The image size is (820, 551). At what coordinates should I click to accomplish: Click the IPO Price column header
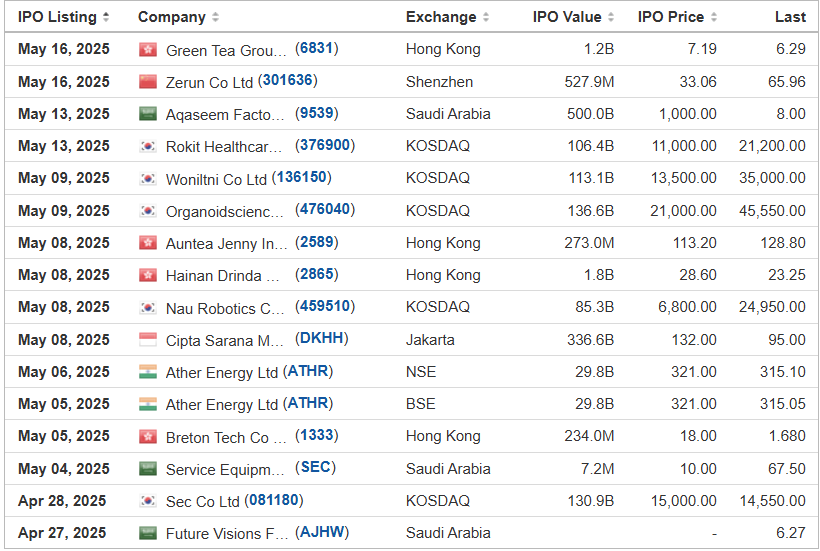point(670,17)
